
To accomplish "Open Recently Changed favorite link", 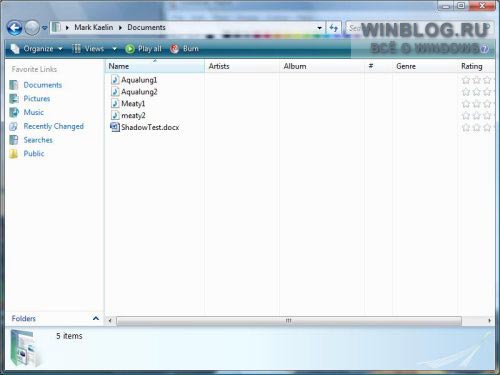I will click(53, 126).
